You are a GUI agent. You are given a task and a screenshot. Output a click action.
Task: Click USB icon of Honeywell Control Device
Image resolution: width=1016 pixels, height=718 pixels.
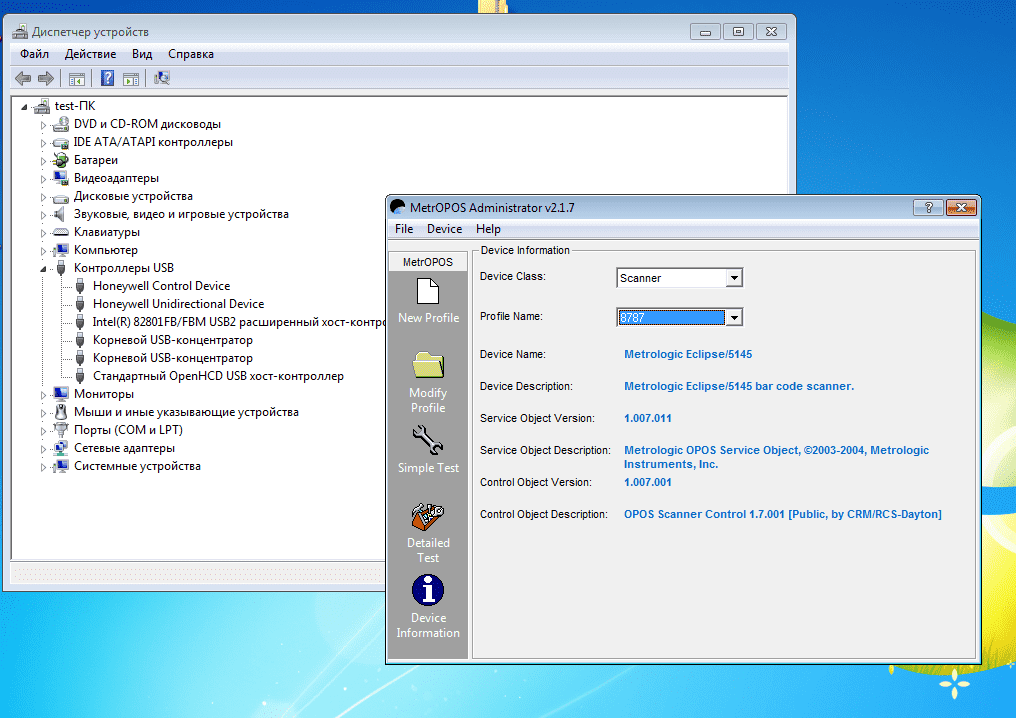coord(80,286)
